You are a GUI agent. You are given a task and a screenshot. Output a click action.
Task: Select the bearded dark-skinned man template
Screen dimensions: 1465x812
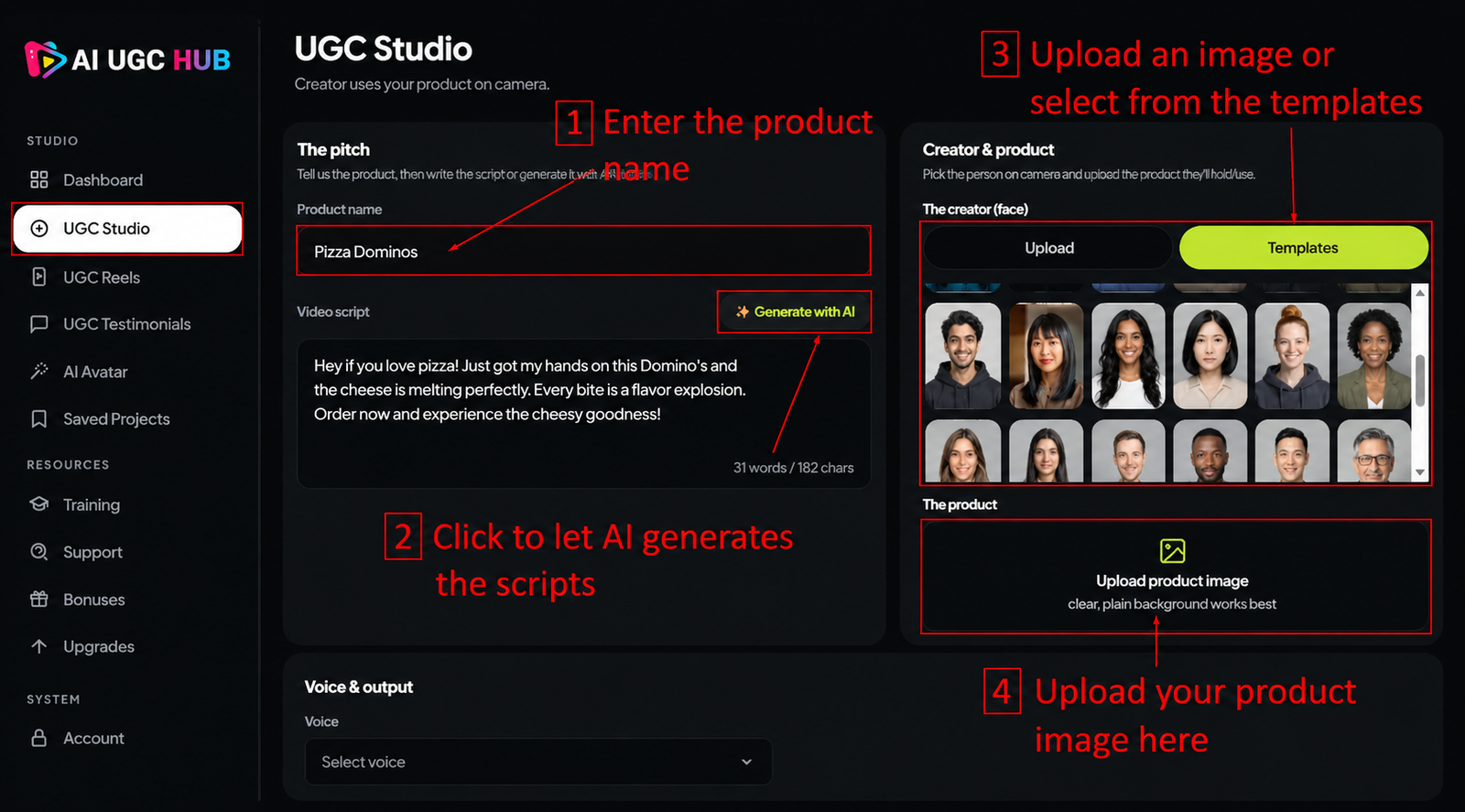(1210, 451)
